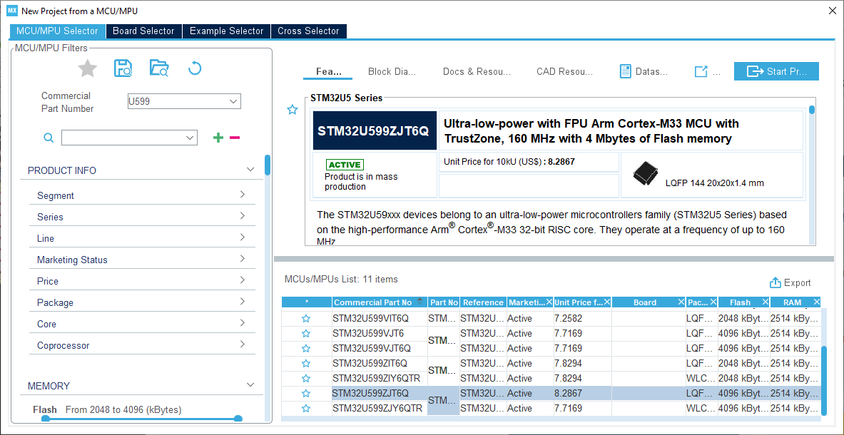The height and width of the screenshot is (435, 844).
Task: Remove the RAM column with its X
Action: (816, 302)
